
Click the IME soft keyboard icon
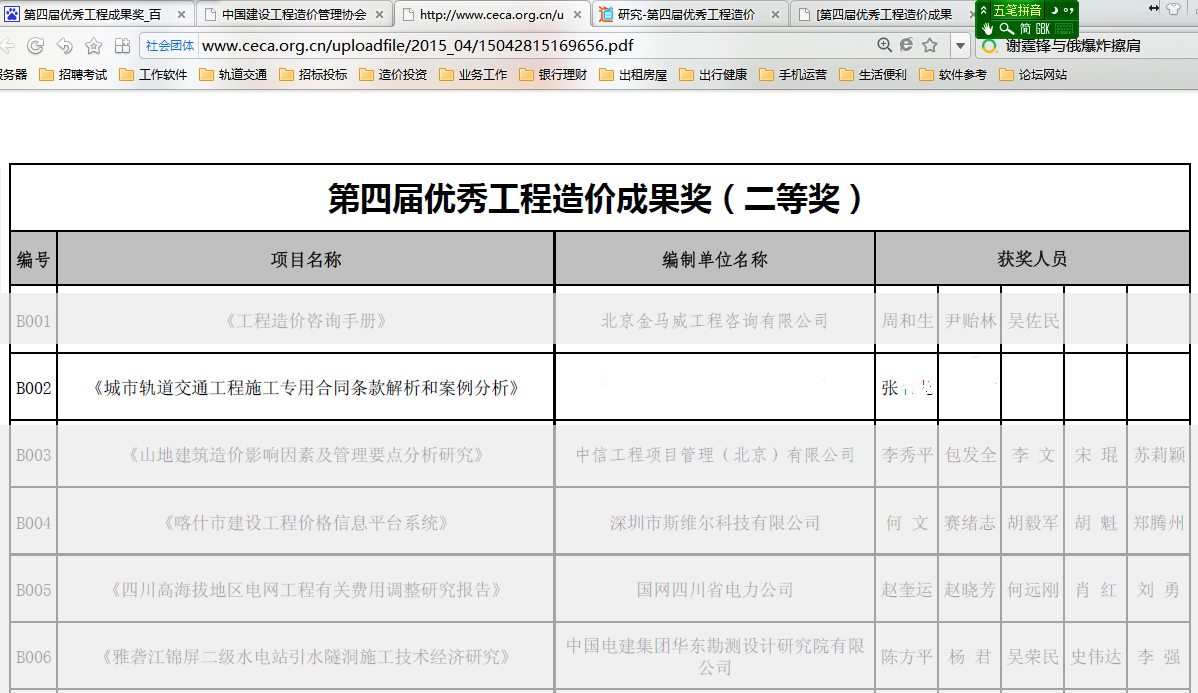(1063, 29)
